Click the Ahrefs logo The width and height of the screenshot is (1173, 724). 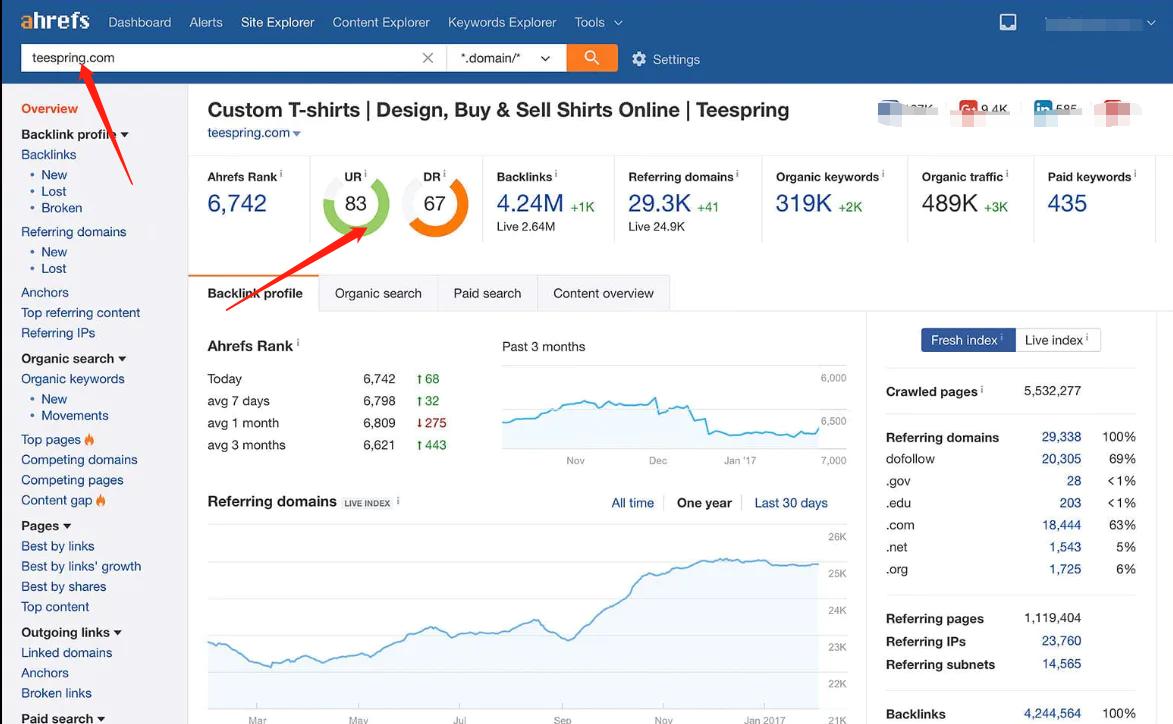55,21
